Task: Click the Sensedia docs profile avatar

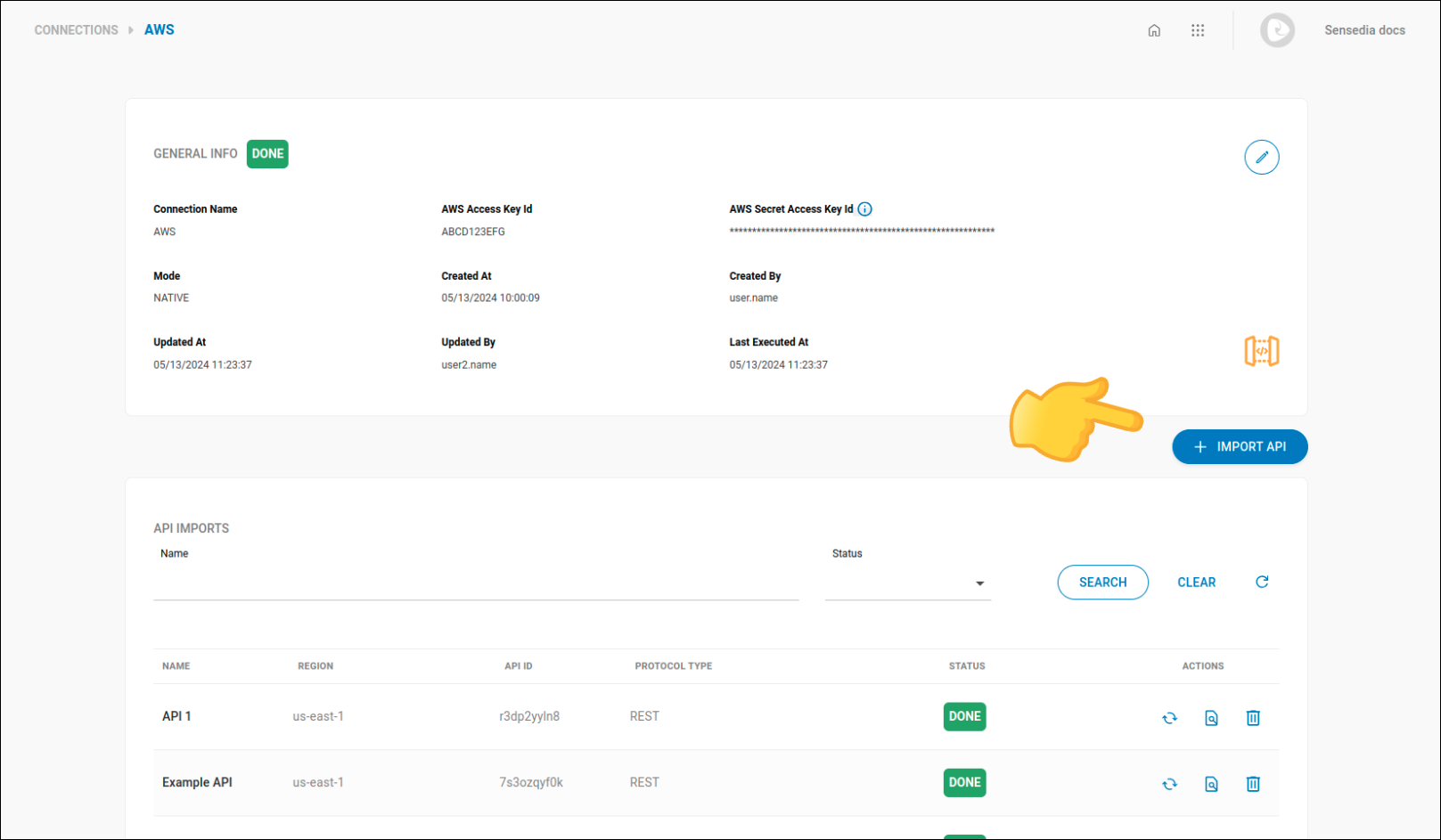Action: point(1277,29)
